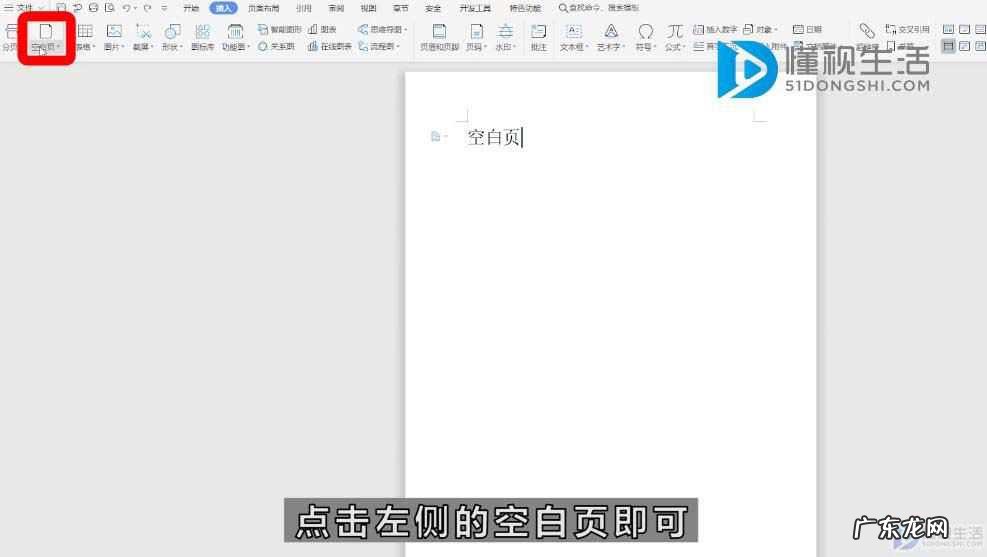Screen dimensions: 987x557
Task: Switch to the 审阅 Review tab
Action: [x=336, y=8]
